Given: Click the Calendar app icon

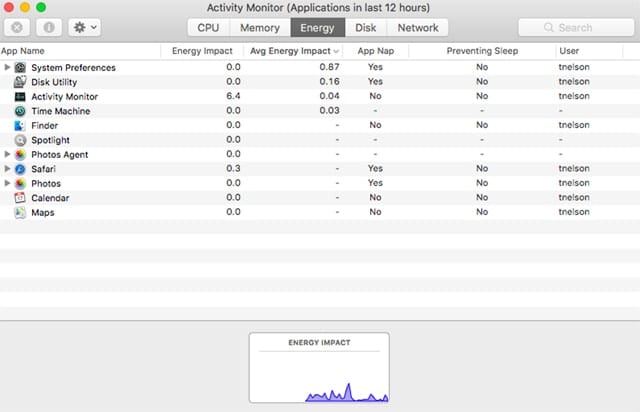Looking at the screenshot, I should (21, 198).
